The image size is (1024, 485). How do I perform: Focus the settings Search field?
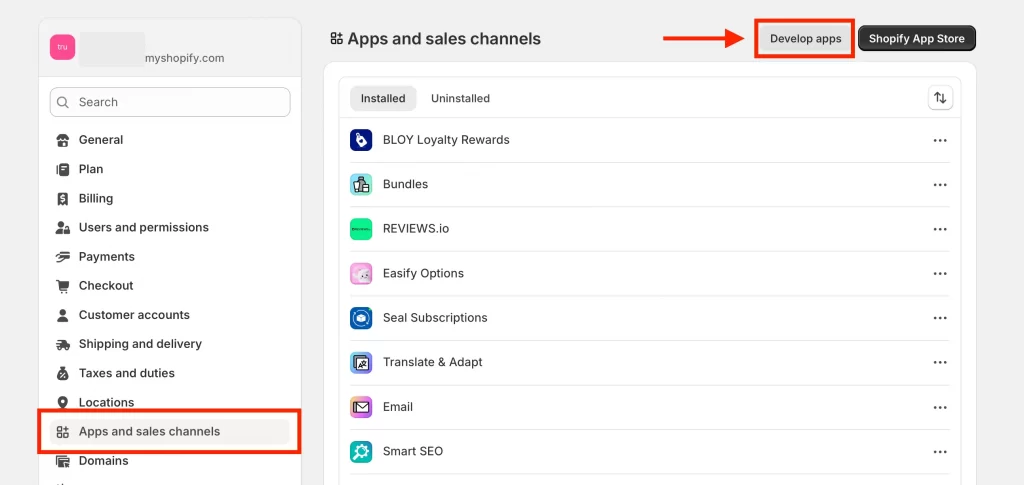pos(170,102)
